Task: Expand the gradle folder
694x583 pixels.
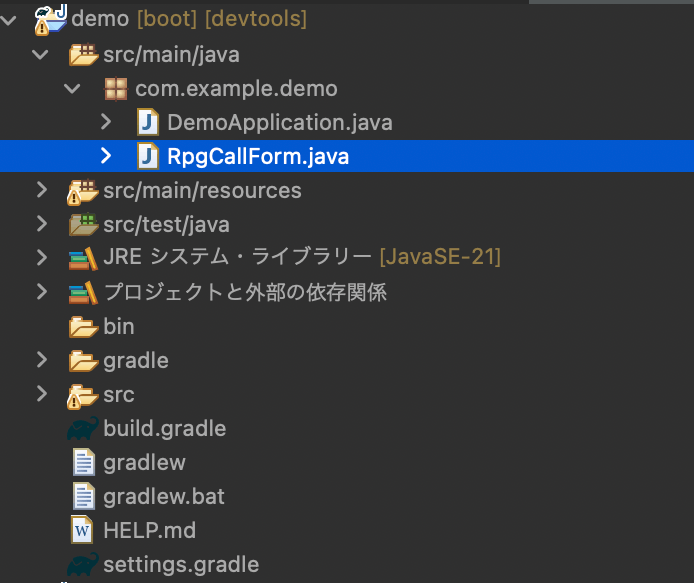Action: [x=42, y=360]
